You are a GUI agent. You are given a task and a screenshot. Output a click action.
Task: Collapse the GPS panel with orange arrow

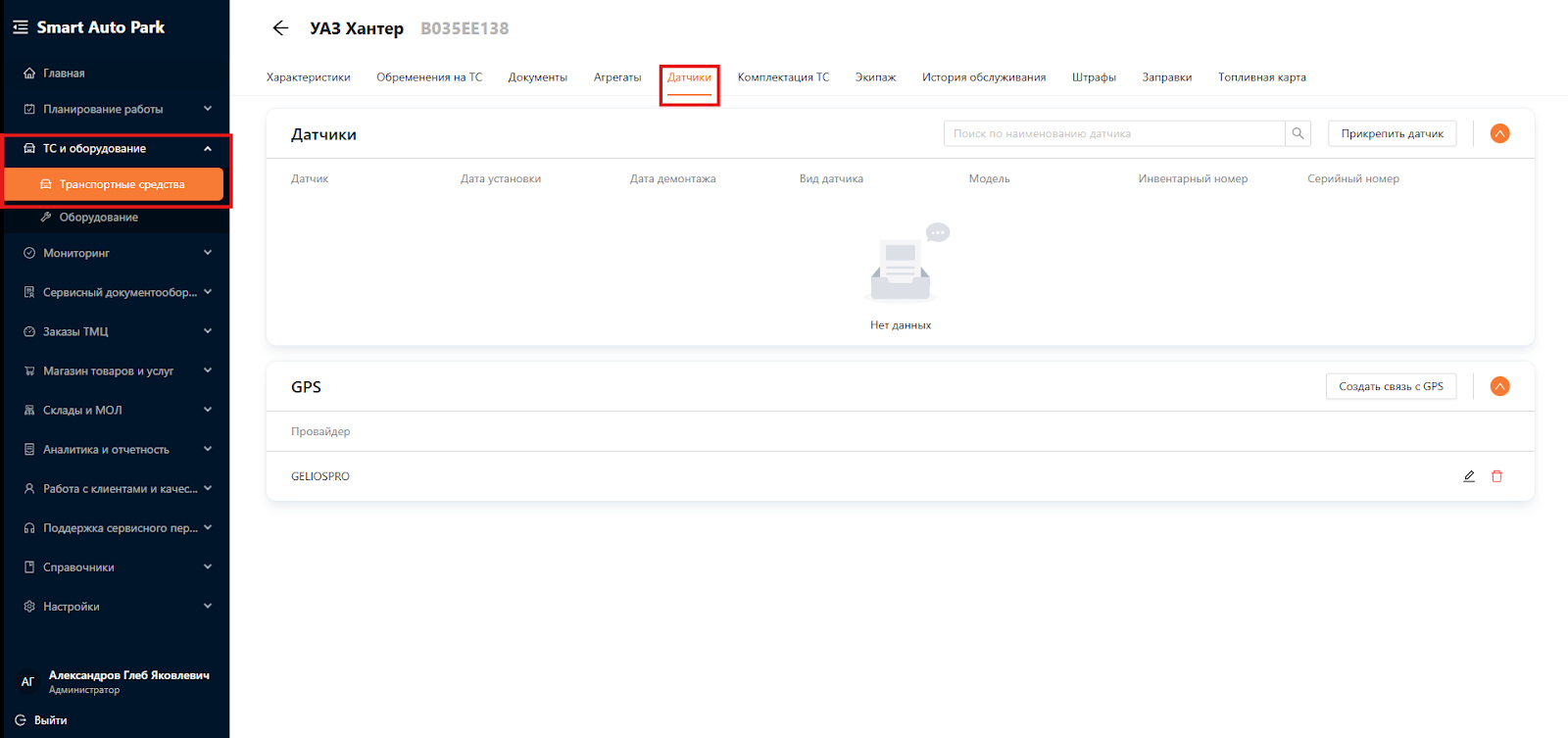coord(1499,386)
